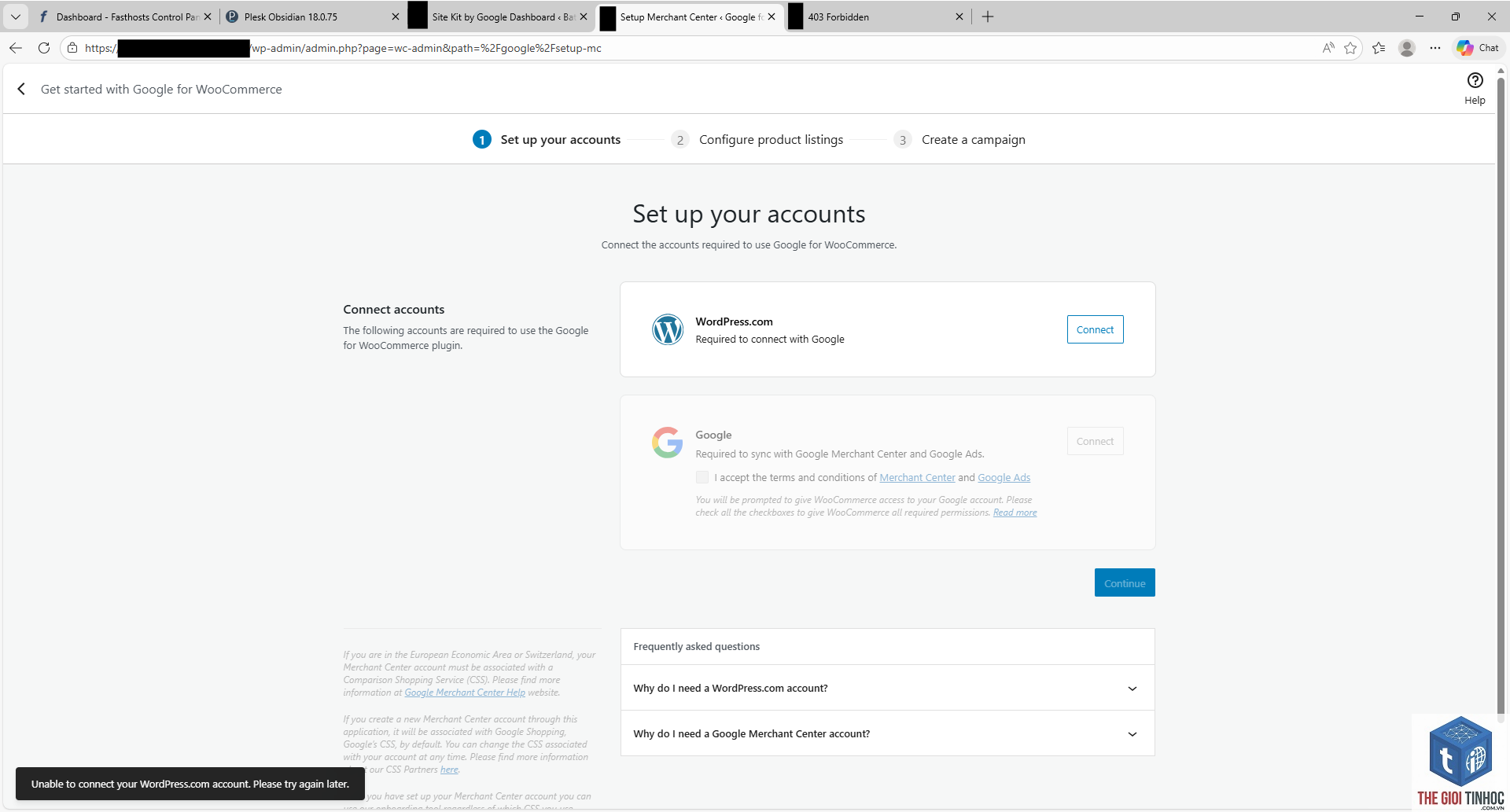
Task: Connect the WordPress.com account
Action: coord(1095,329)
